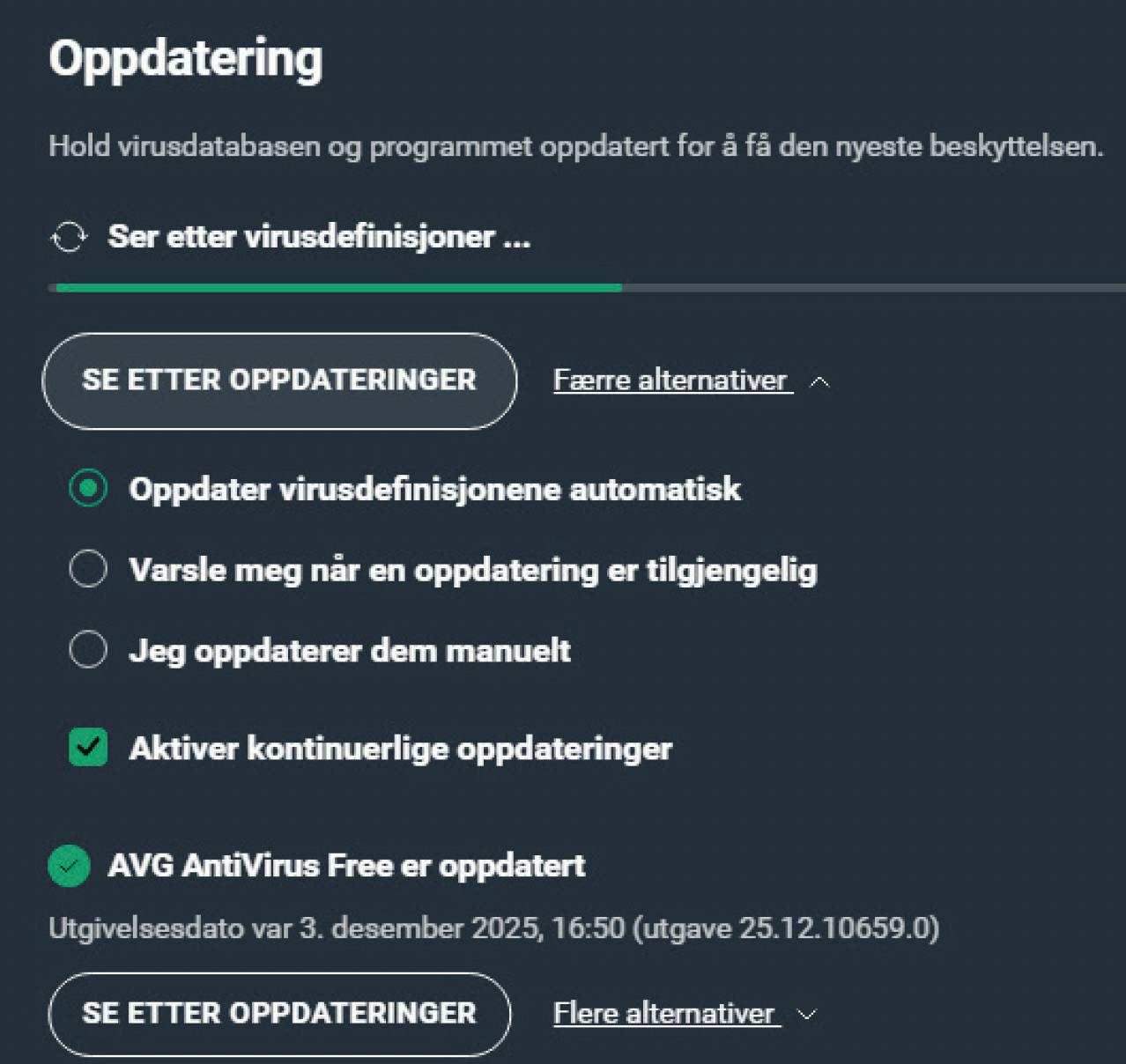Click the release date '3. desember 2025, 16:50'
Screen dimensions: 1126x1064
462,928
